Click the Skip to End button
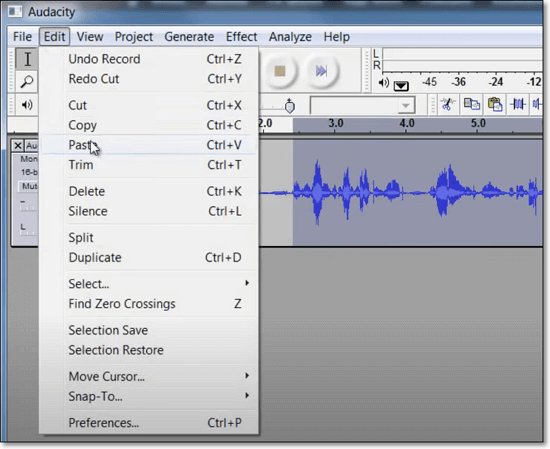The image size is (550, 449). (x=321, y=71)
